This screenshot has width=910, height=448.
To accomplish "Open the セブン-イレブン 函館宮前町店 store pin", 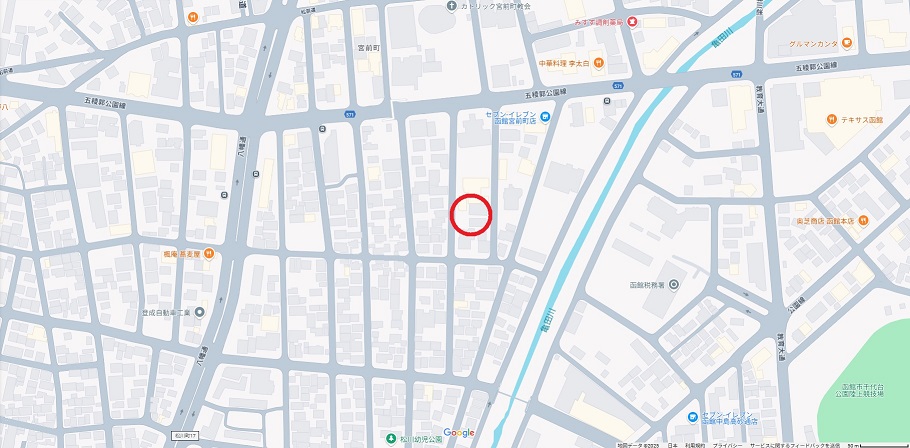I will [545, 117].
